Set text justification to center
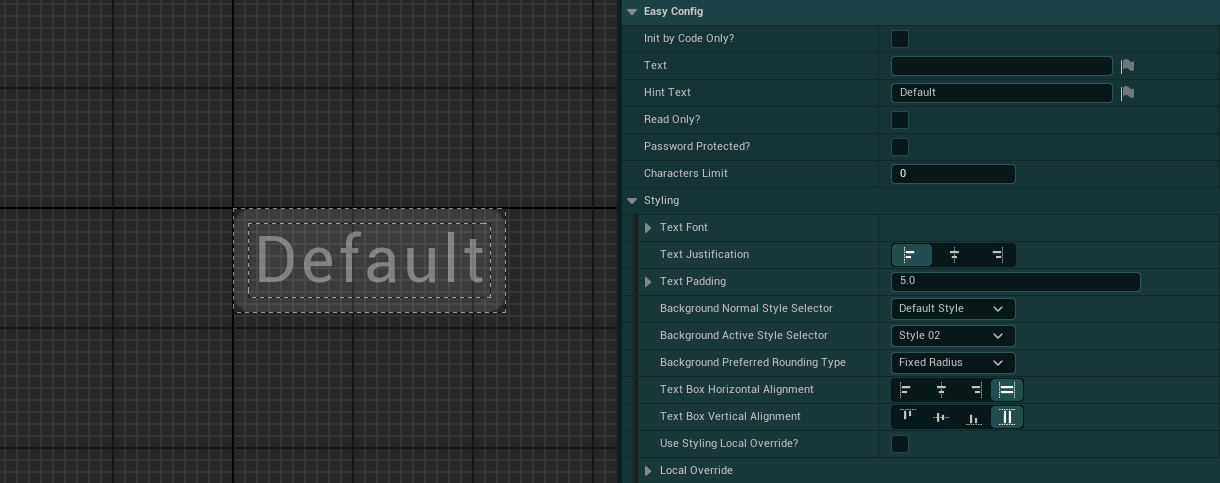The width and height of the screenshot is (1220, 483). (954, 255)
